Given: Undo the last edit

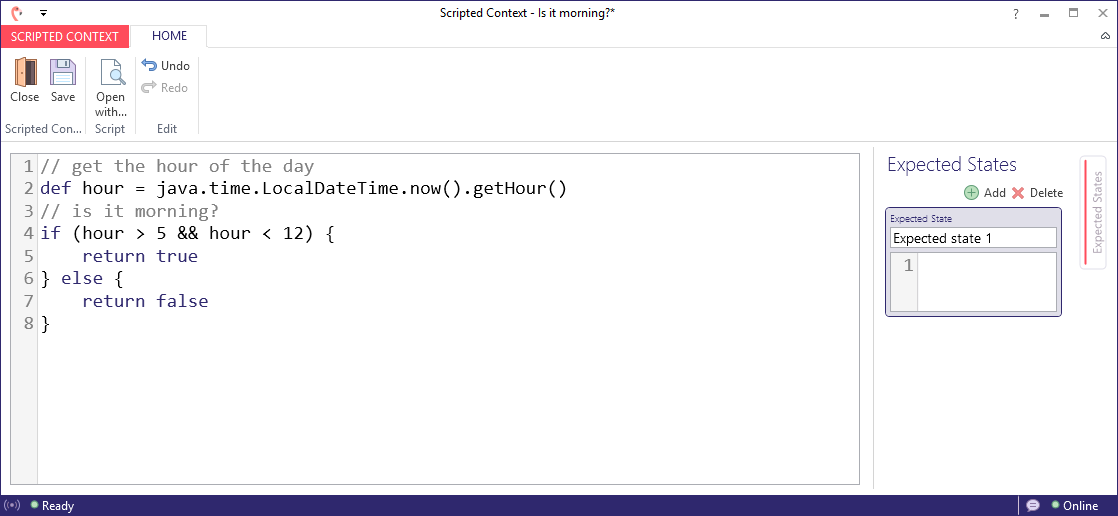Looking at the screenshot, I should click(166, 66).
